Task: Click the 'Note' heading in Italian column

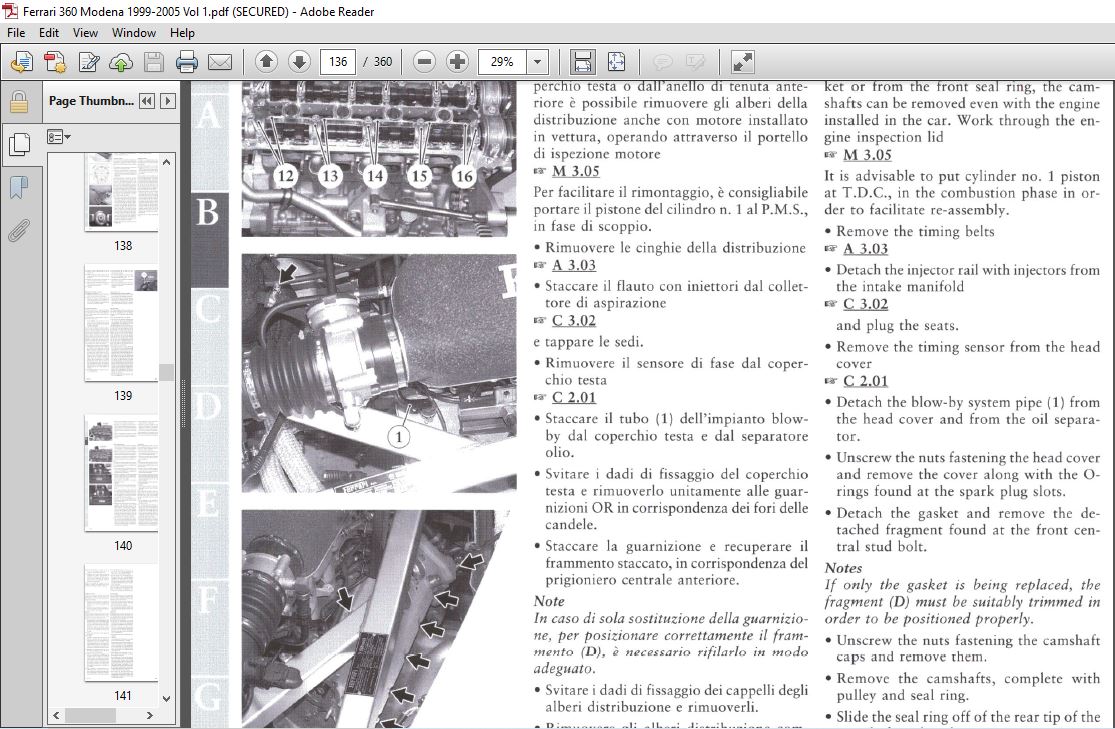Action: 549,601
